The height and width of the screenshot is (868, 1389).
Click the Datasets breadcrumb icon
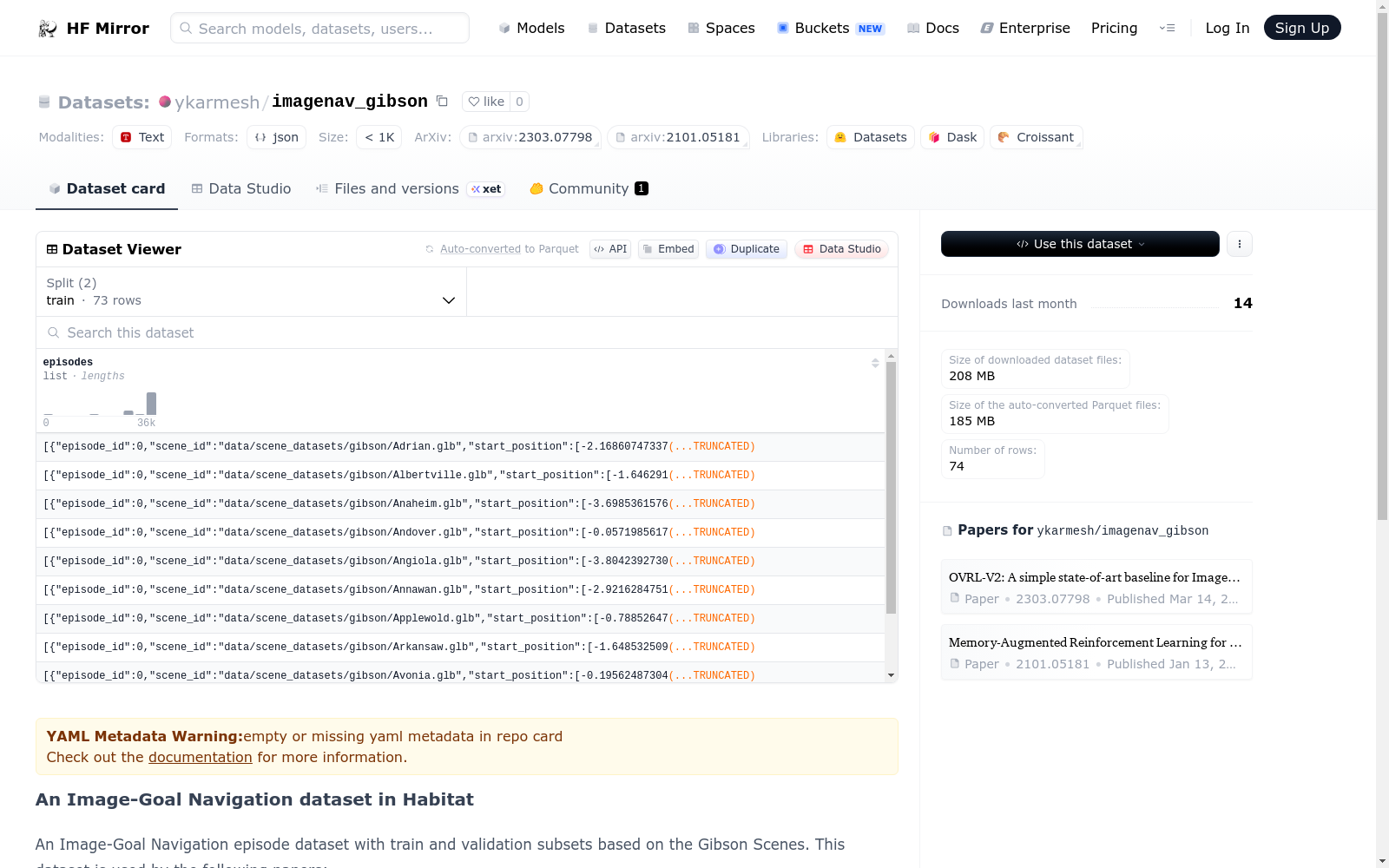44,102
